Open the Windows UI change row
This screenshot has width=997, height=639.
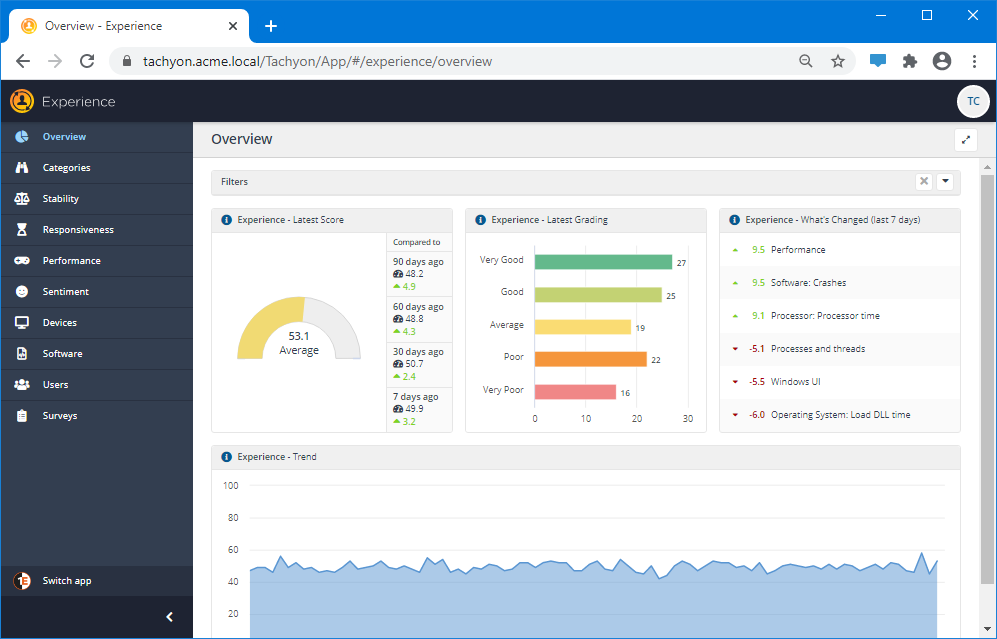[839, 382]
